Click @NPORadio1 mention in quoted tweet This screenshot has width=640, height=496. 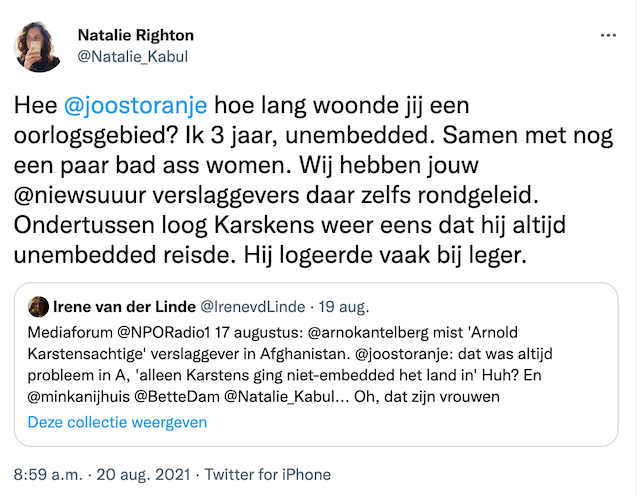click(x=164, y=333)
